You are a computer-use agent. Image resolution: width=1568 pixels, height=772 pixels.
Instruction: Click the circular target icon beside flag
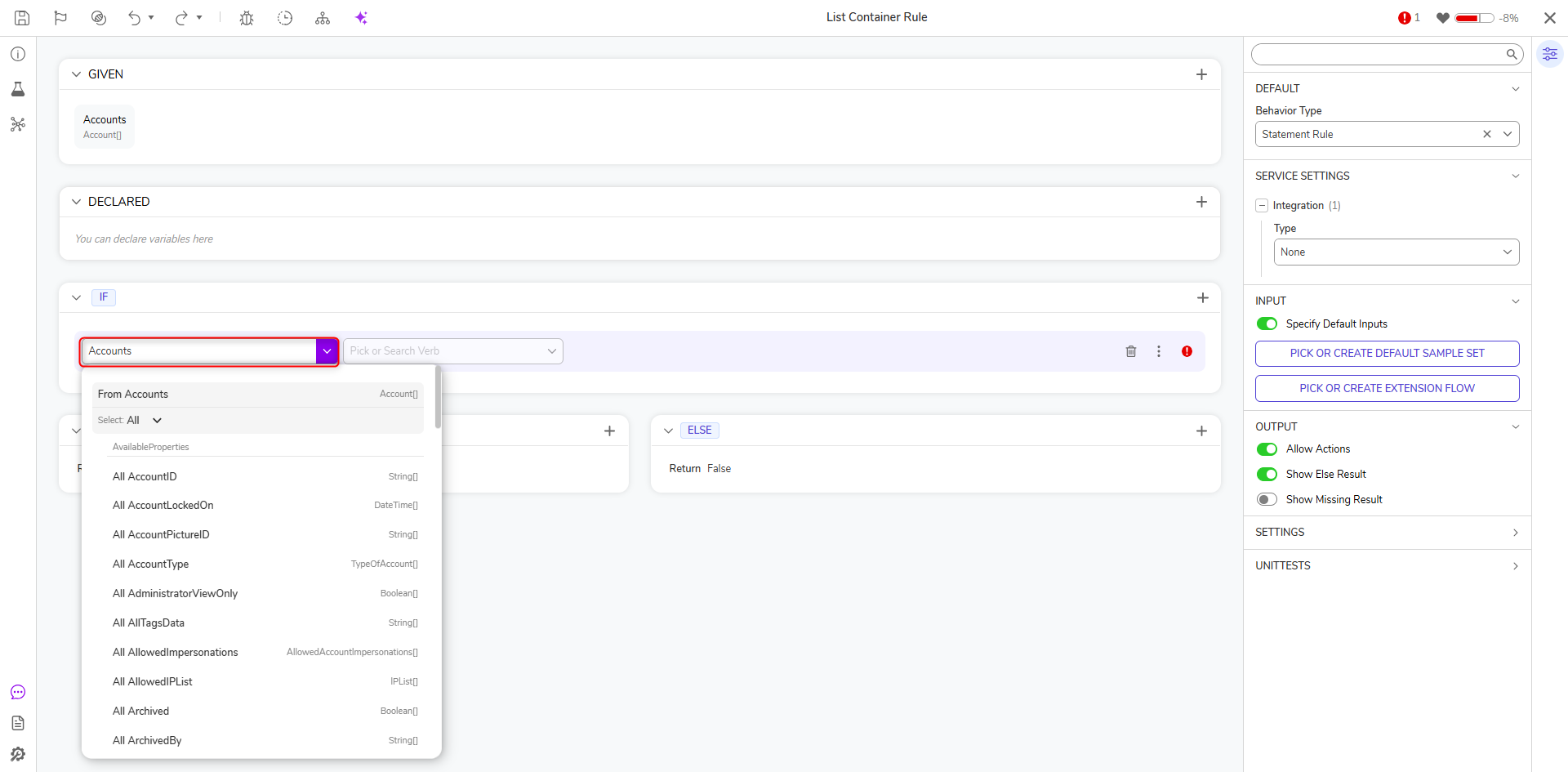99,18
